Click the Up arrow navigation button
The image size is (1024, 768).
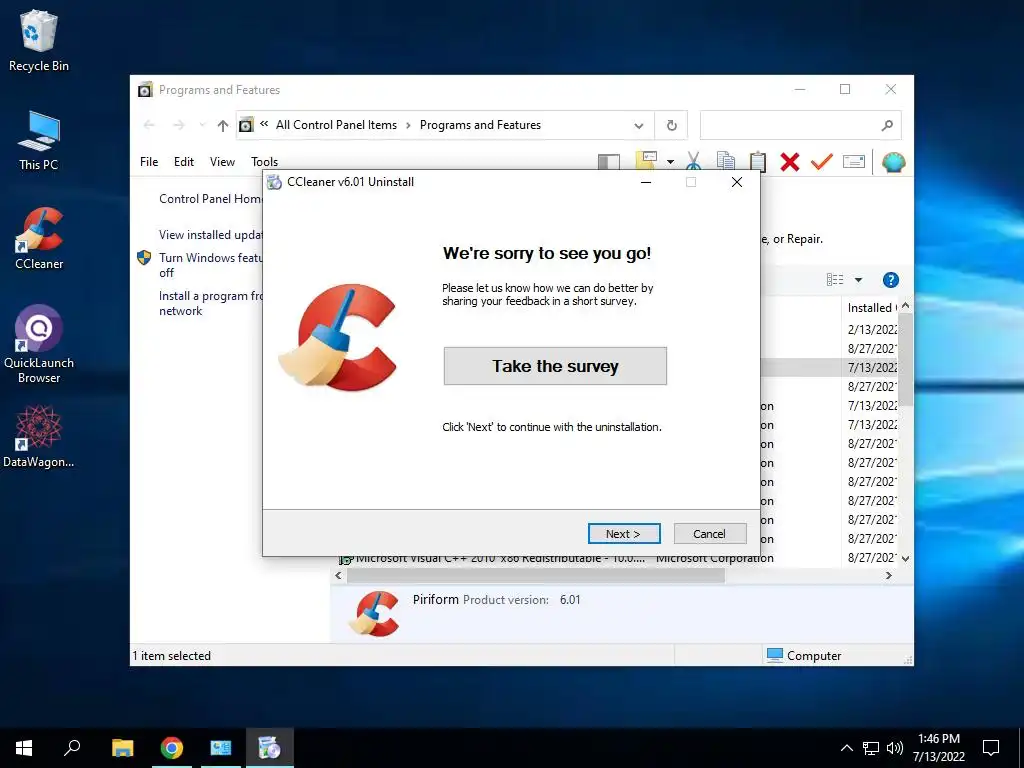[x=223, y=125]
